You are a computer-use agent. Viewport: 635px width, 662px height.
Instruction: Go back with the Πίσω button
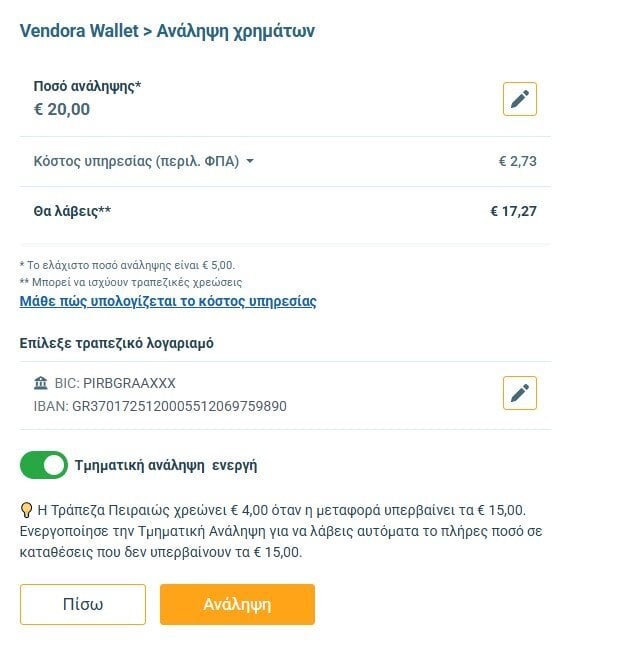(x=83, y=604)
